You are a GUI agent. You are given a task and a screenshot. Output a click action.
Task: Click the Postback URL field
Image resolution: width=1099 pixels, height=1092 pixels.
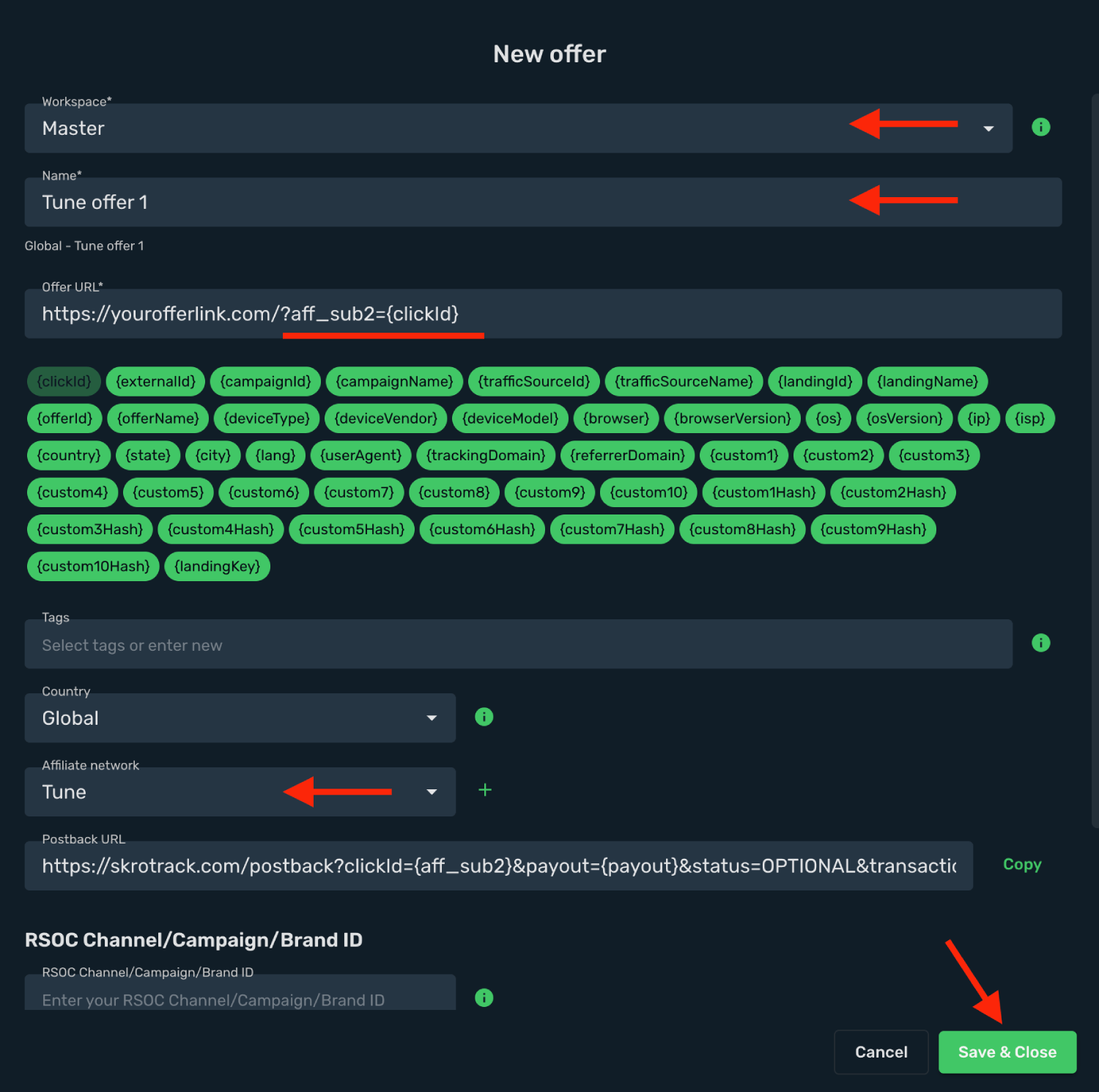pos(499,866)
